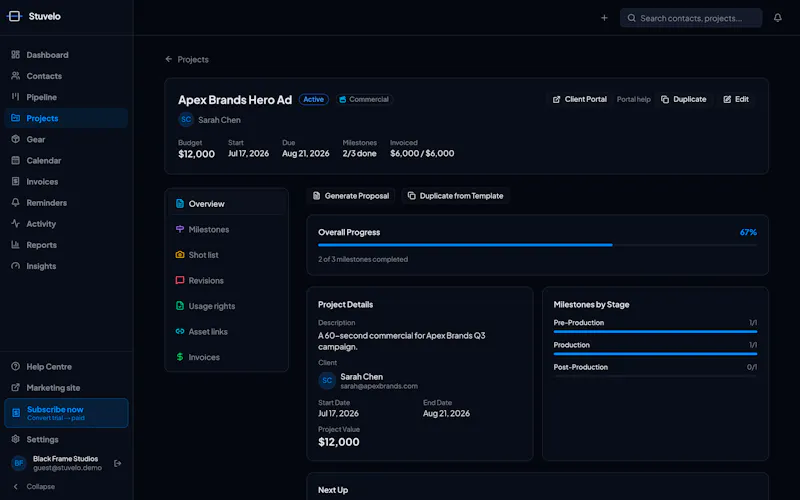Image resolution: width=800 pixels, height=500 pixels.
Task: Click the Invoices document icon in main sidebar
Action: pyautogui.click(x=16, y=181)
